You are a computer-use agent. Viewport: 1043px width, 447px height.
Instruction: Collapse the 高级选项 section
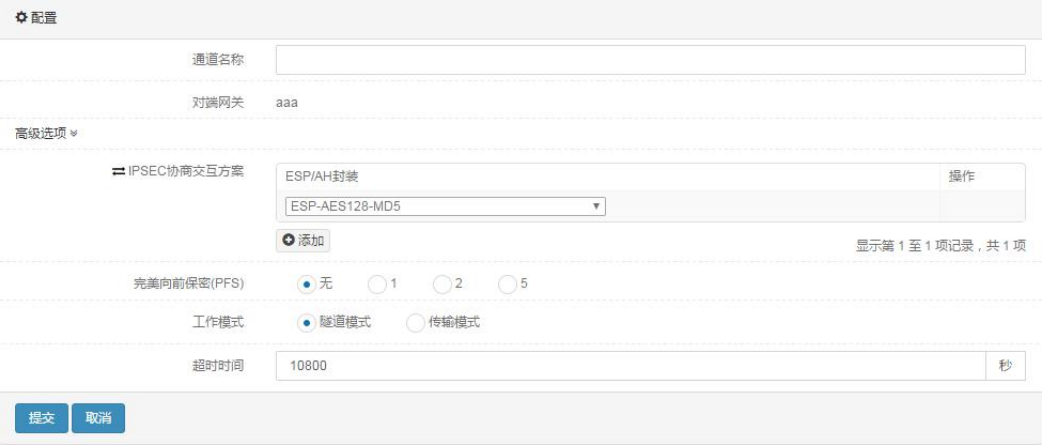pyautogui.click(x=46, y=133)
